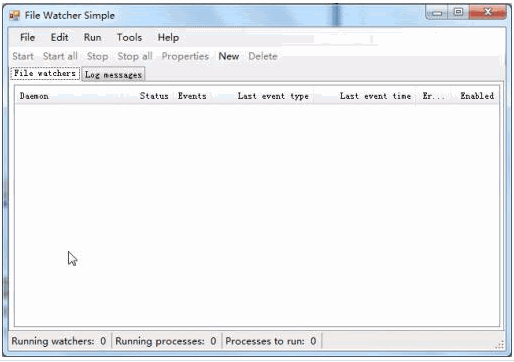514x362 pixels.
Task: Close the File Watcher Simple window
Action: coord(488,12)
